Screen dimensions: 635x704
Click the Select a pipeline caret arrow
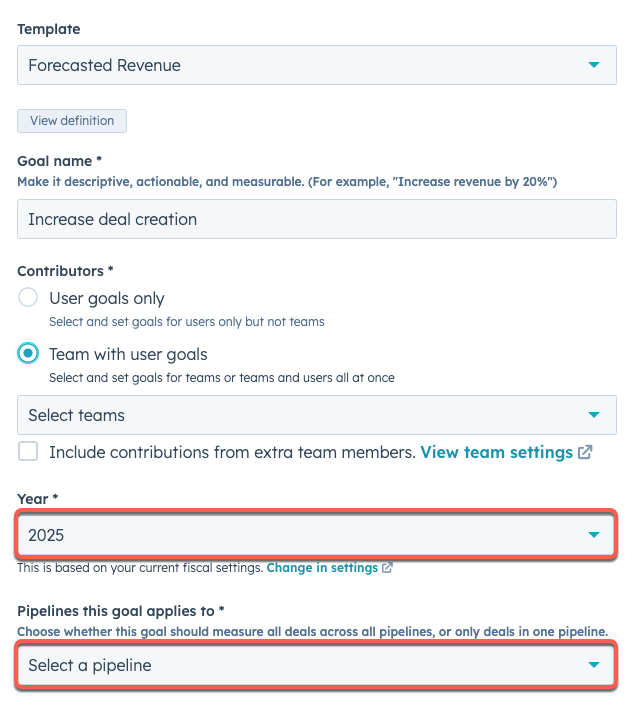(x=594, y=665)
